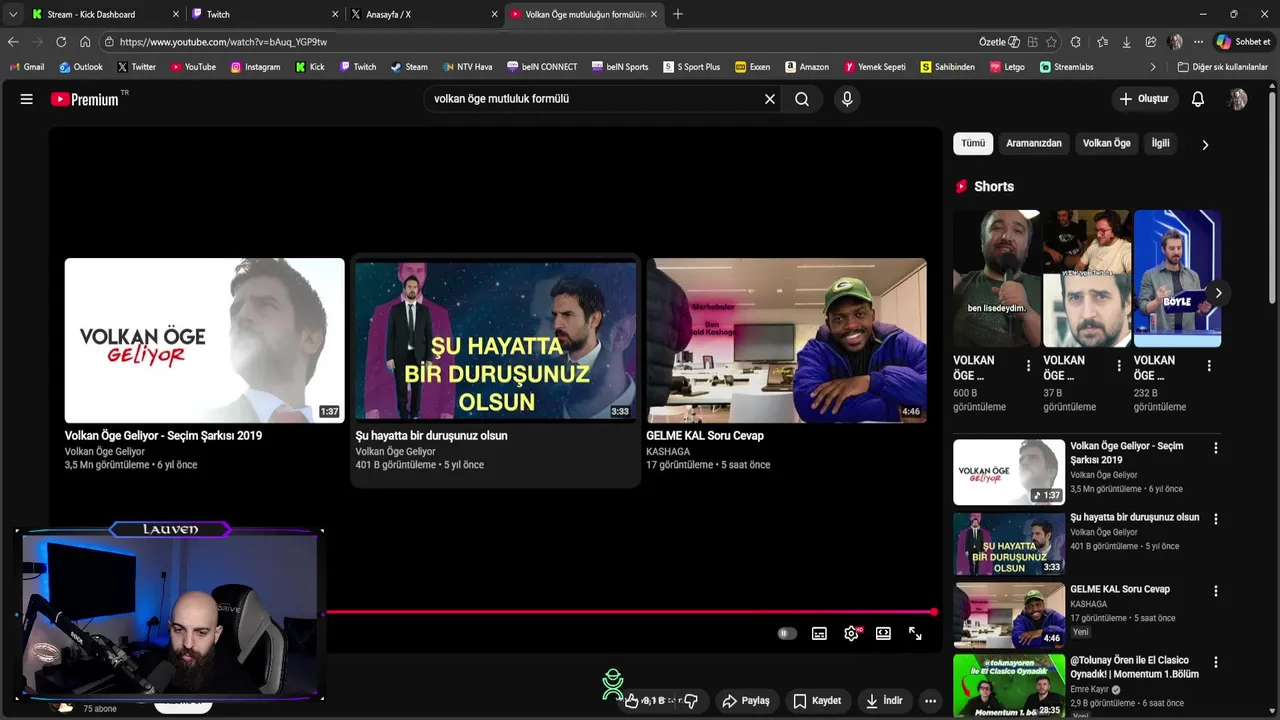Open Copilot Sohbet et button
The height and width of the screenshot is (720, 1280).
[x=1243, y=42]
